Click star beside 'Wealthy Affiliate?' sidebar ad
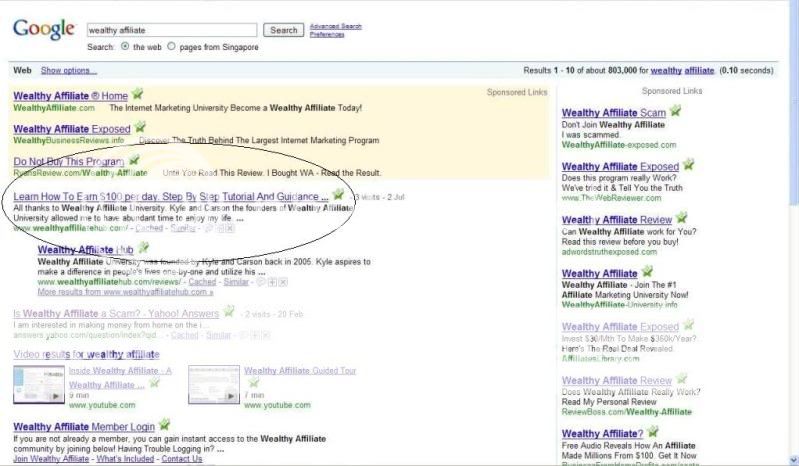Viewport: 799px width, 466px height. click(653, 432)
